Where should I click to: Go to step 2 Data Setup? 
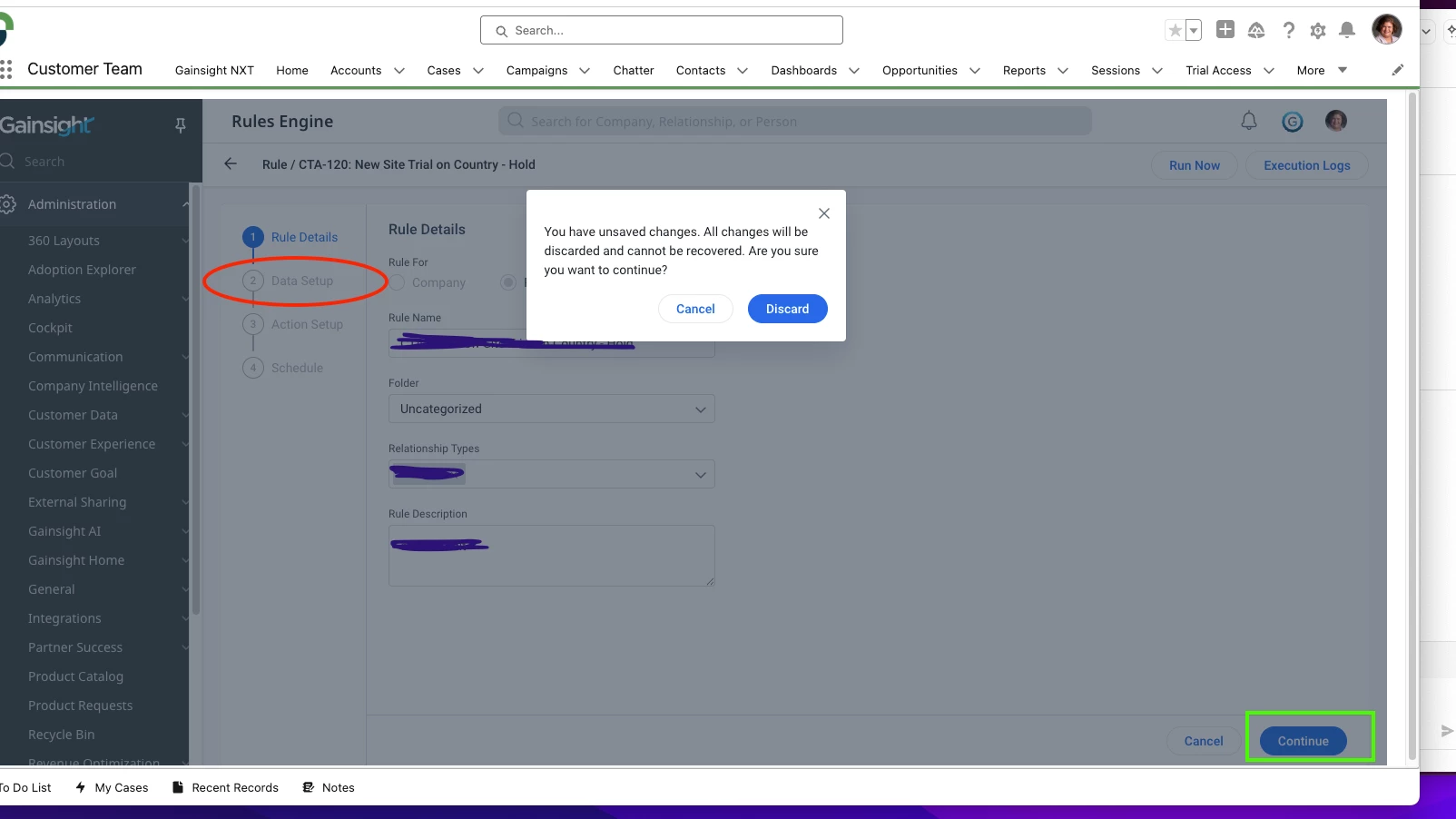coord(289,281)
